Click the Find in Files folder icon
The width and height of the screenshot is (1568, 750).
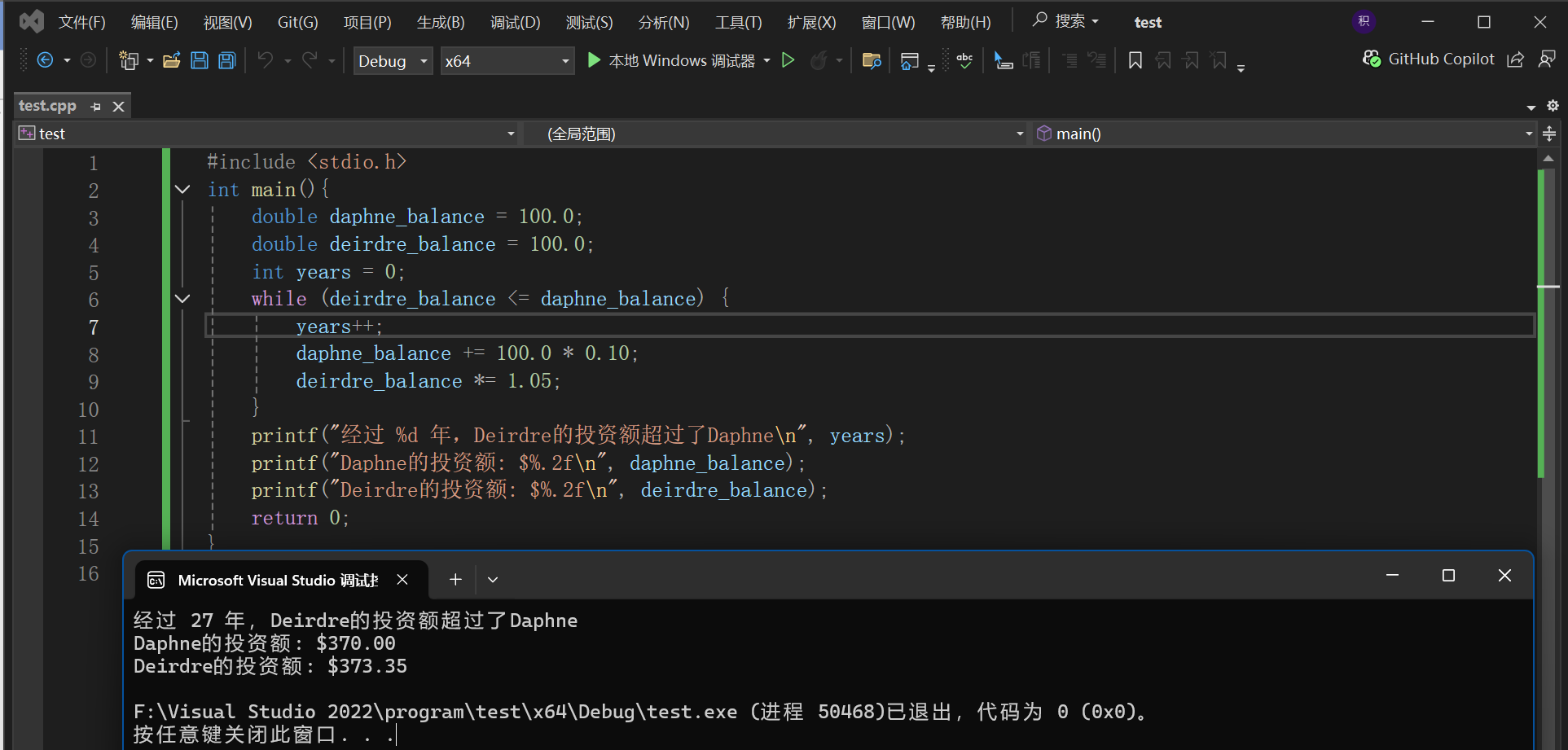click(x=872, y=60)
